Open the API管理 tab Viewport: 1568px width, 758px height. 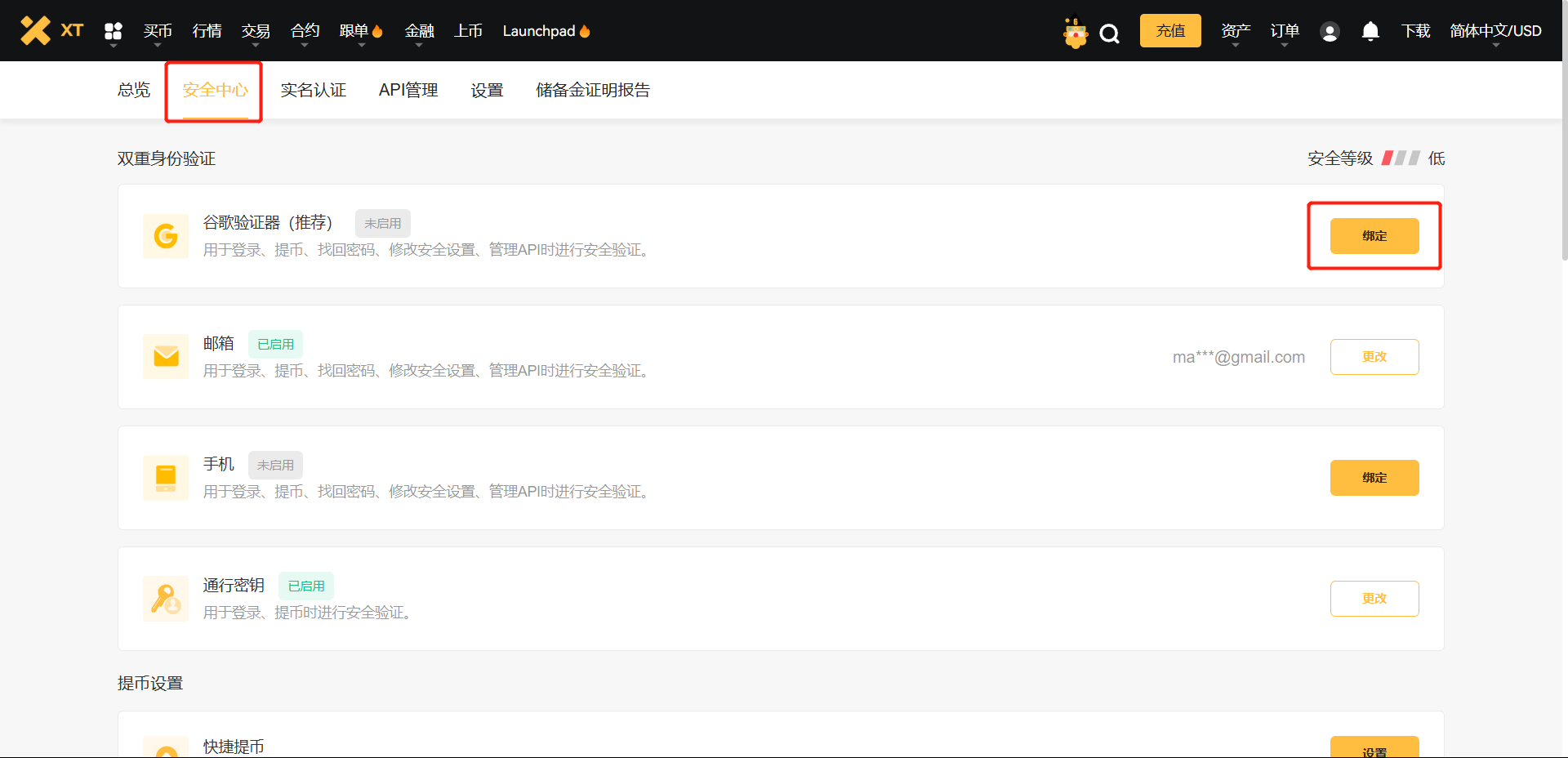[408, 90]
